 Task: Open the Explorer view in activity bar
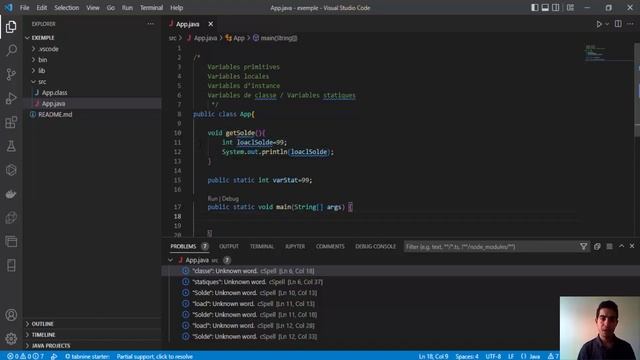[11, 27]
